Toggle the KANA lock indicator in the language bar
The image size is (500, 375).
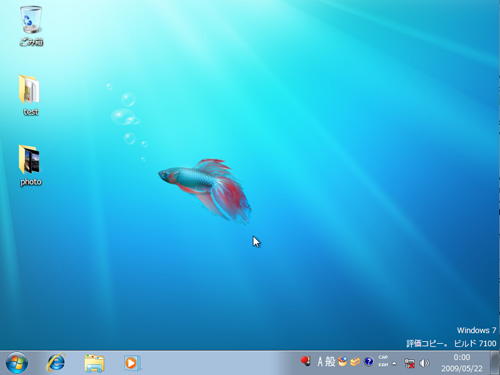pos(383,365)
